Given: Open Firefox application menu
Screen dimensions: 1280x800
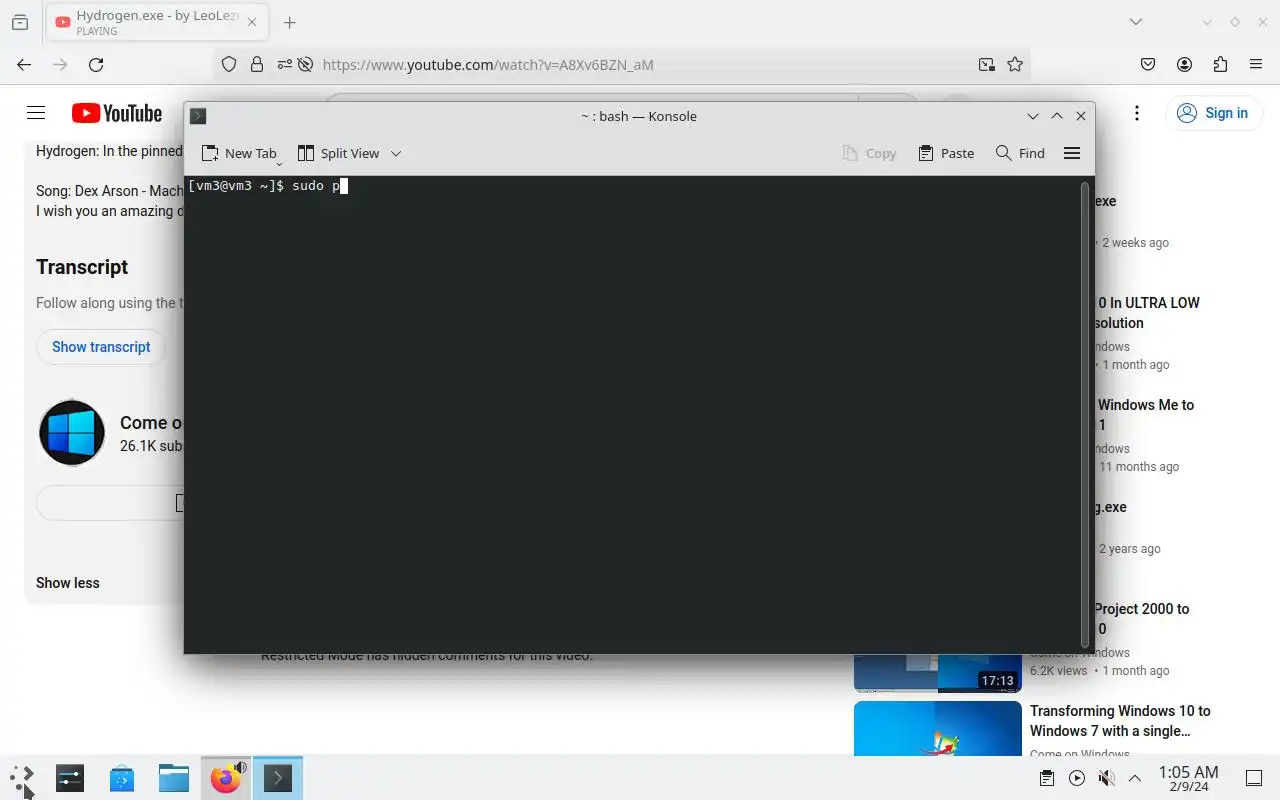Looking at the screenshot, I should coord(1256,64).
